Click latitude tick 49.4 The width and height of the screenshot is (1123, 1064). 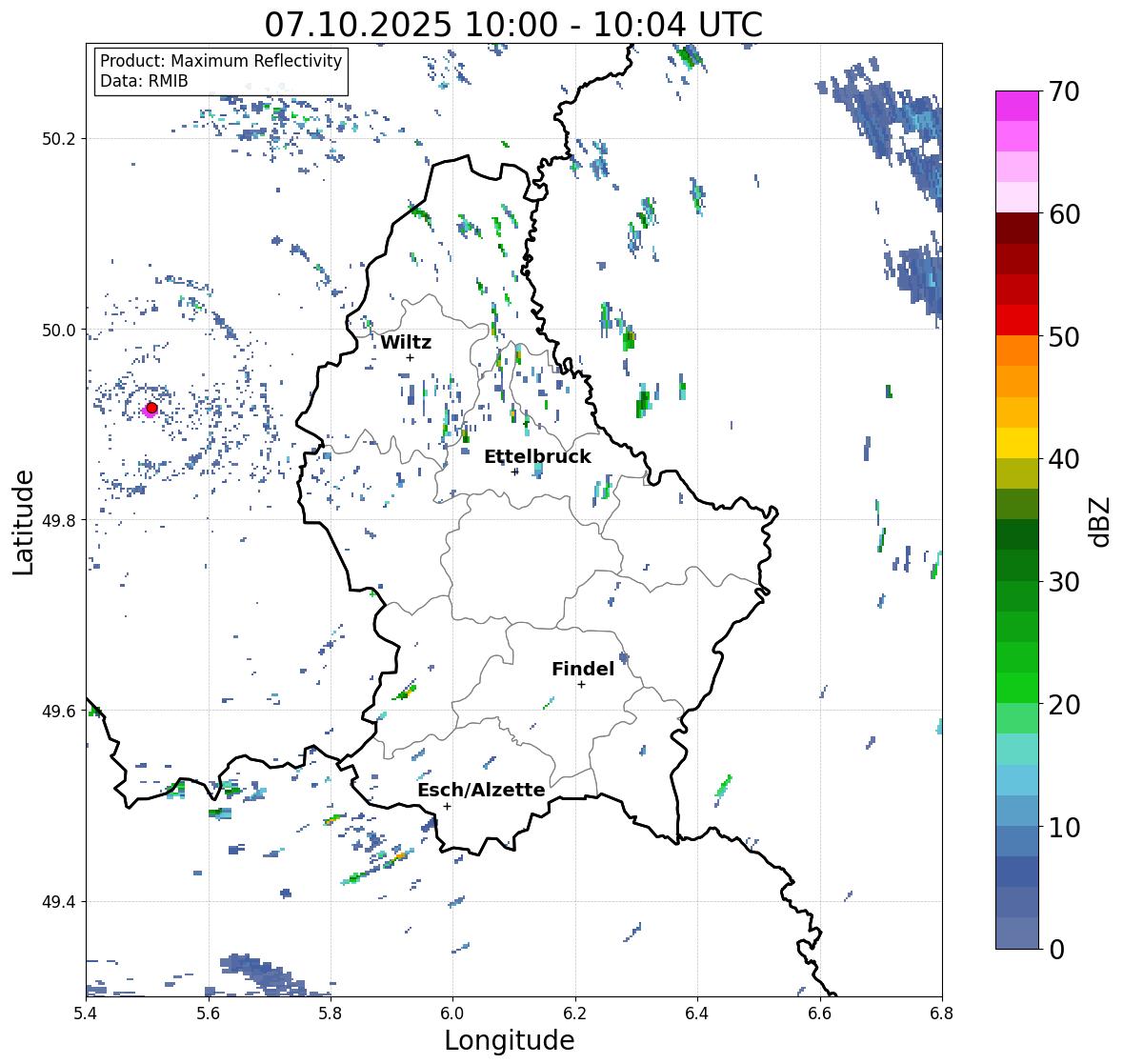pos(58,901)
